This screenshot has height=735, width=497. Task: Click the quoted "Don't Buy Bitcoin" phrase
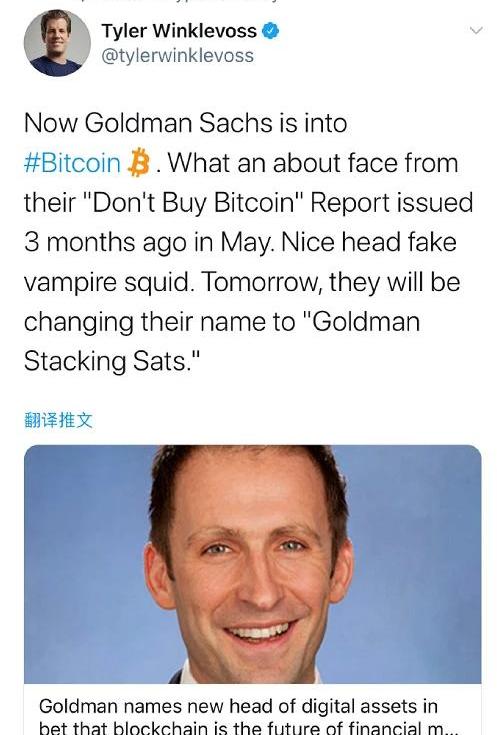[x=194, y=203]
